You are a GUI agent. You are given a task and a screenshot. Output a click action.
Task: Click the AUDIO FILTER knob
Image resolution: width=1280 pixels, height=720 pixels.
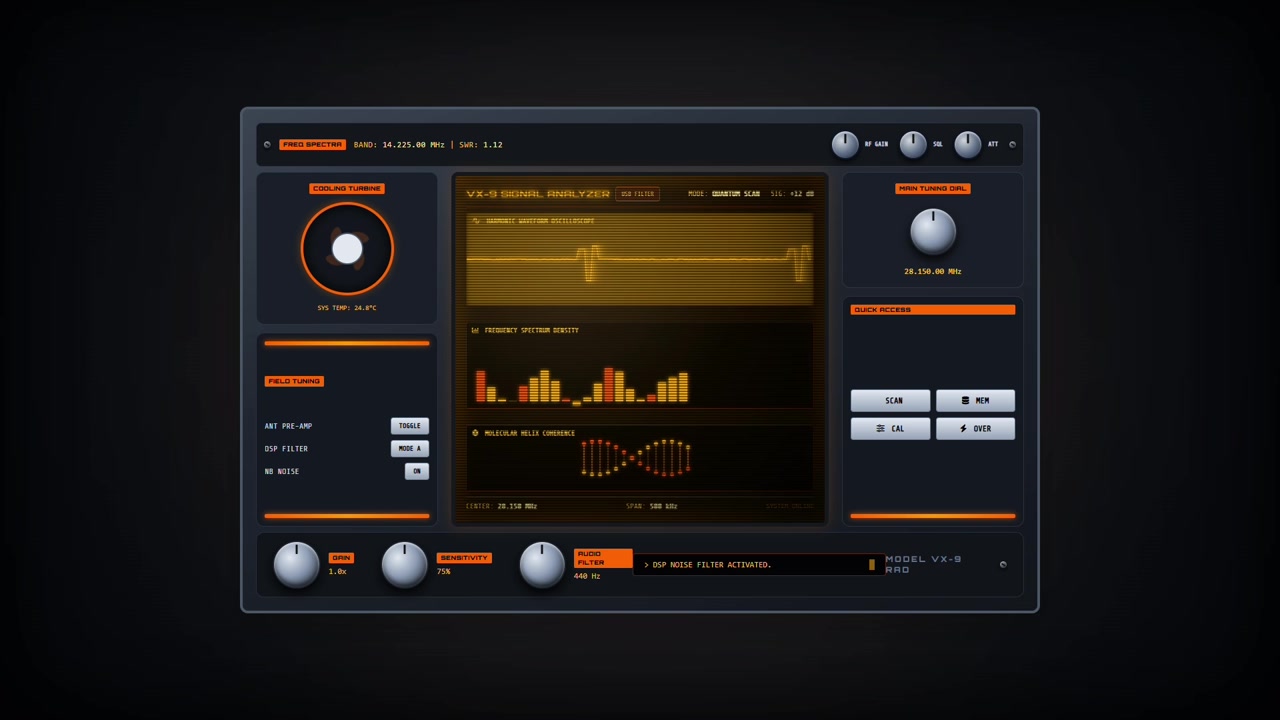click(542, 565)
